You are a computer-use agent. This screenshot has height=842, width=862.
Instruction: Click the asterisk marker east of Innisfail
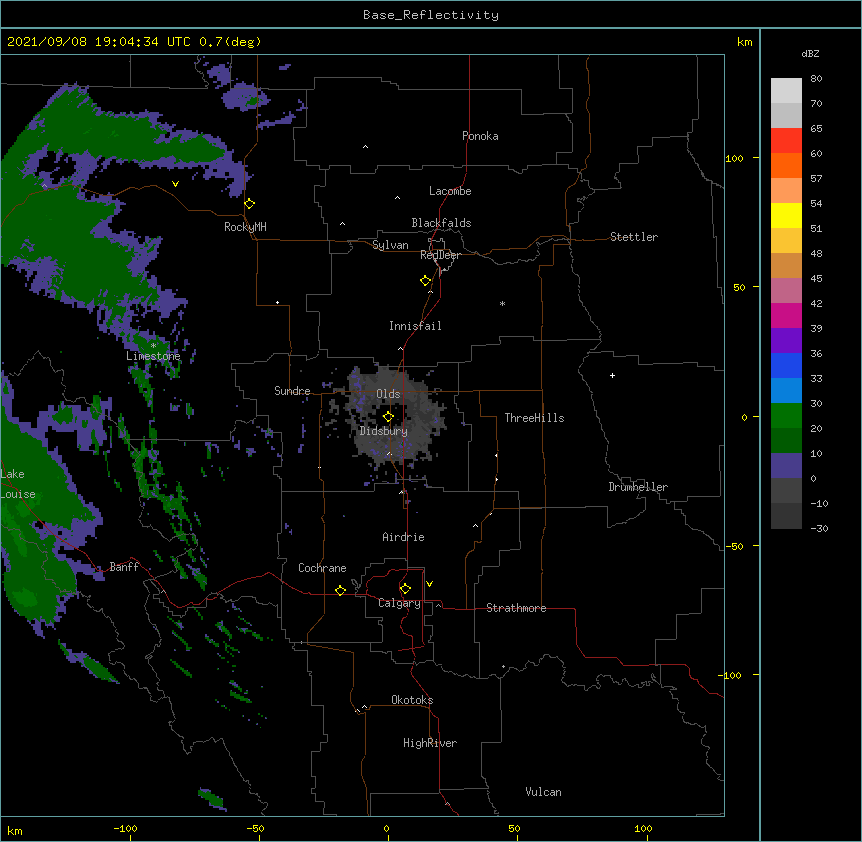point(502,303)
